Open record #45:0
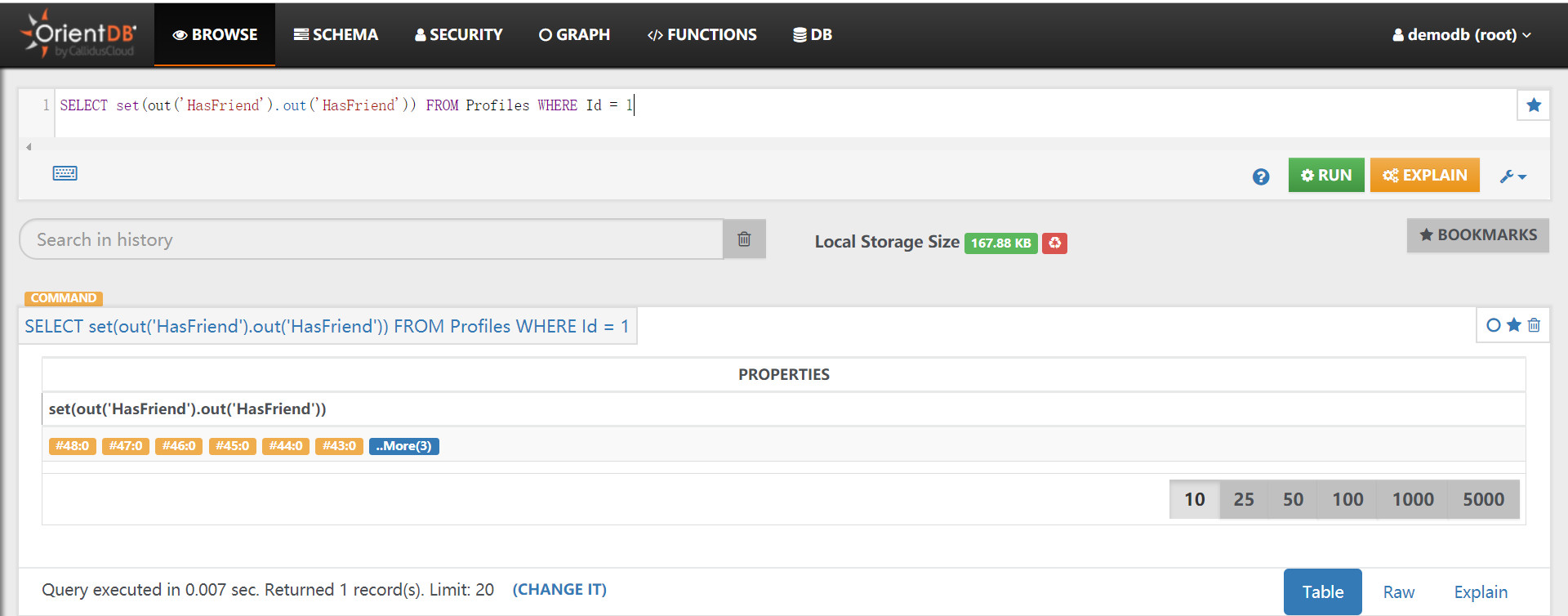1568x616 pixels. point(233,446)
